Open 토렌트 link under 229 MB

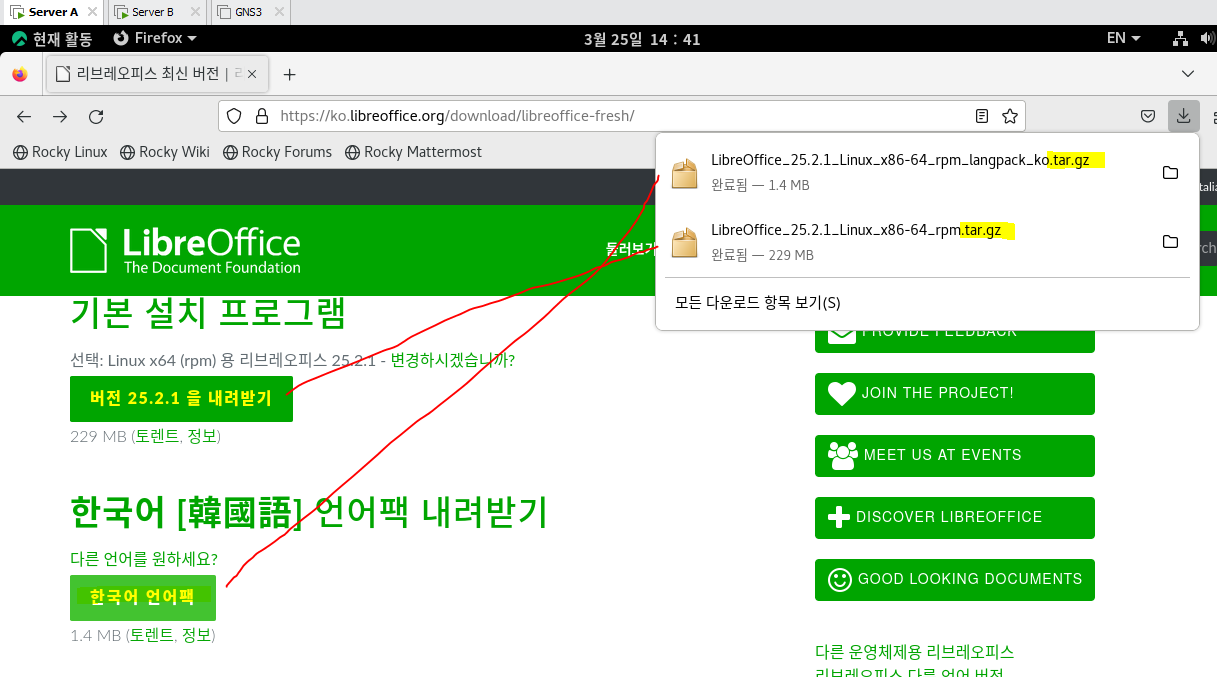point(157,436)
